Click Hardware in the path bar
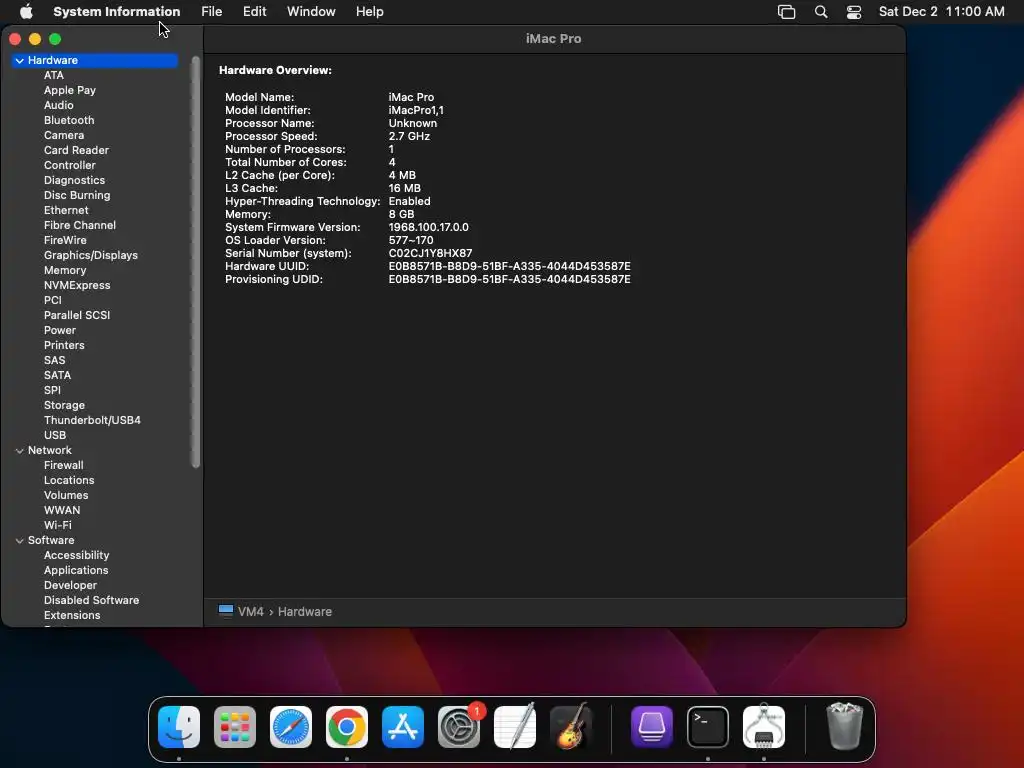1024x768 pixels. click(x=304, y=612)
